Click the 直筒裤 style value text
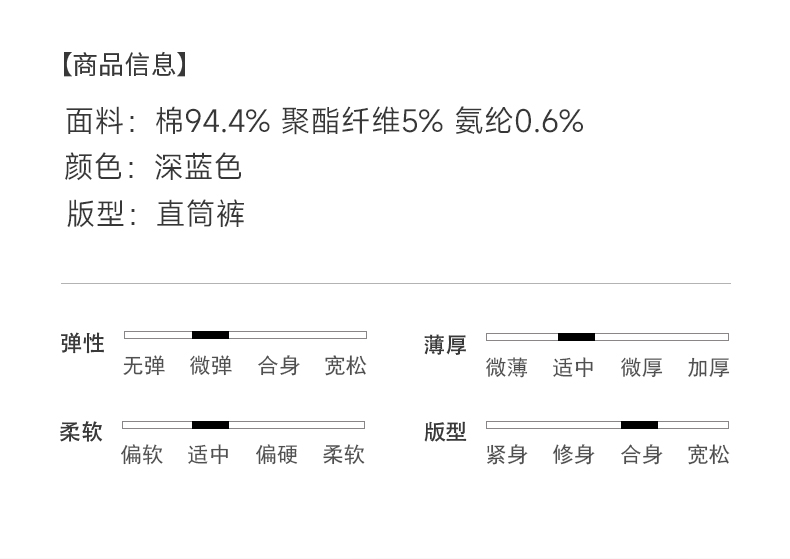Screen dimensions: 790x559 point(200,214)
